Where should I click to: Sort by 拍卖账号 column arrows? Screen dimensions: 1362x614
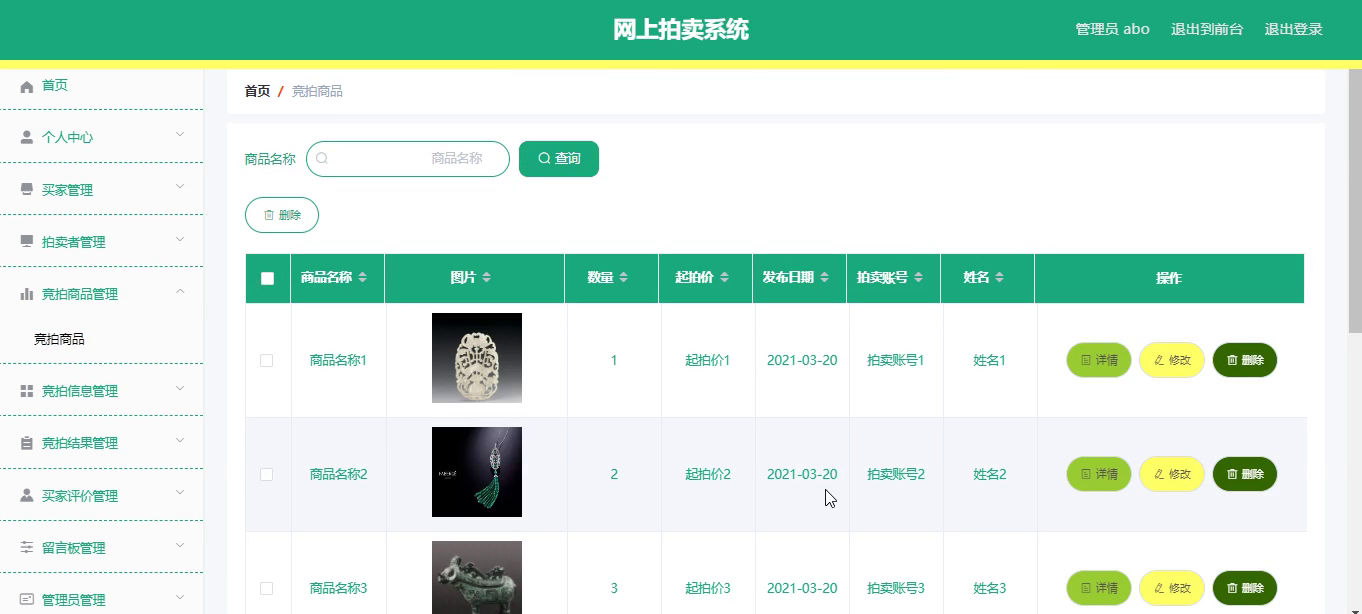pos(918,278)
